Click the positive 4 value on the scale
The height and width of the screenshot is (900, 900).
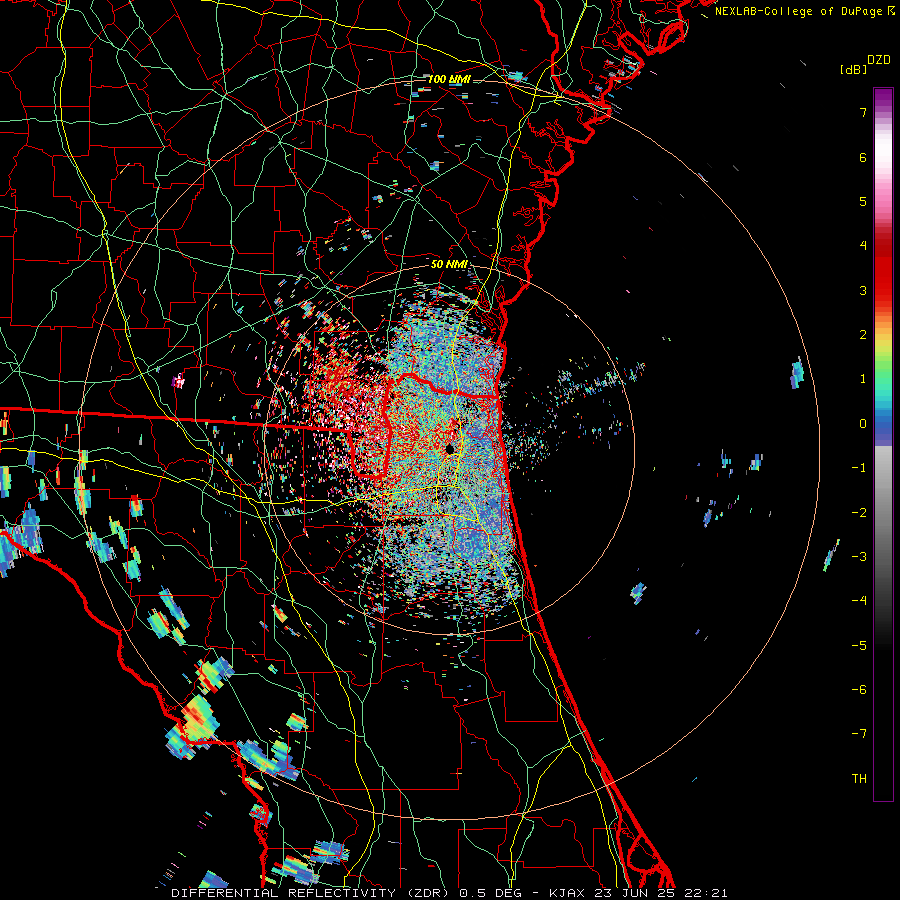pos(863,246)
